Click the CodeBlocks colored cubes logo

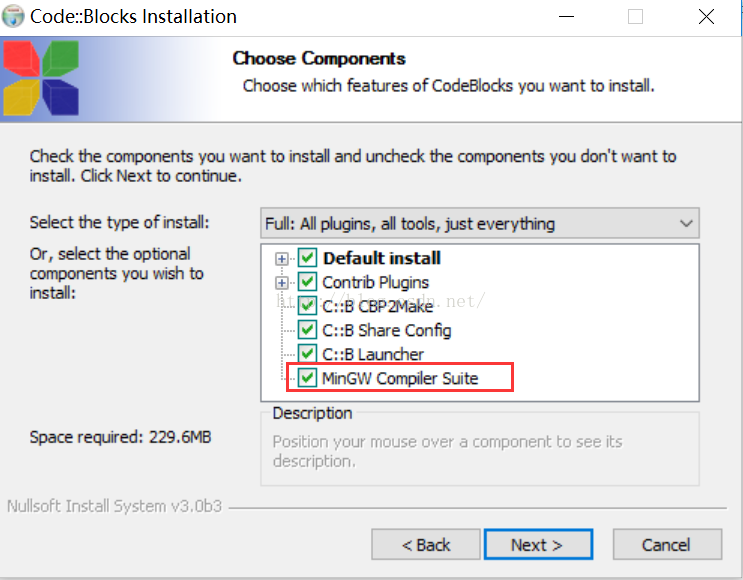pos(41,78)
